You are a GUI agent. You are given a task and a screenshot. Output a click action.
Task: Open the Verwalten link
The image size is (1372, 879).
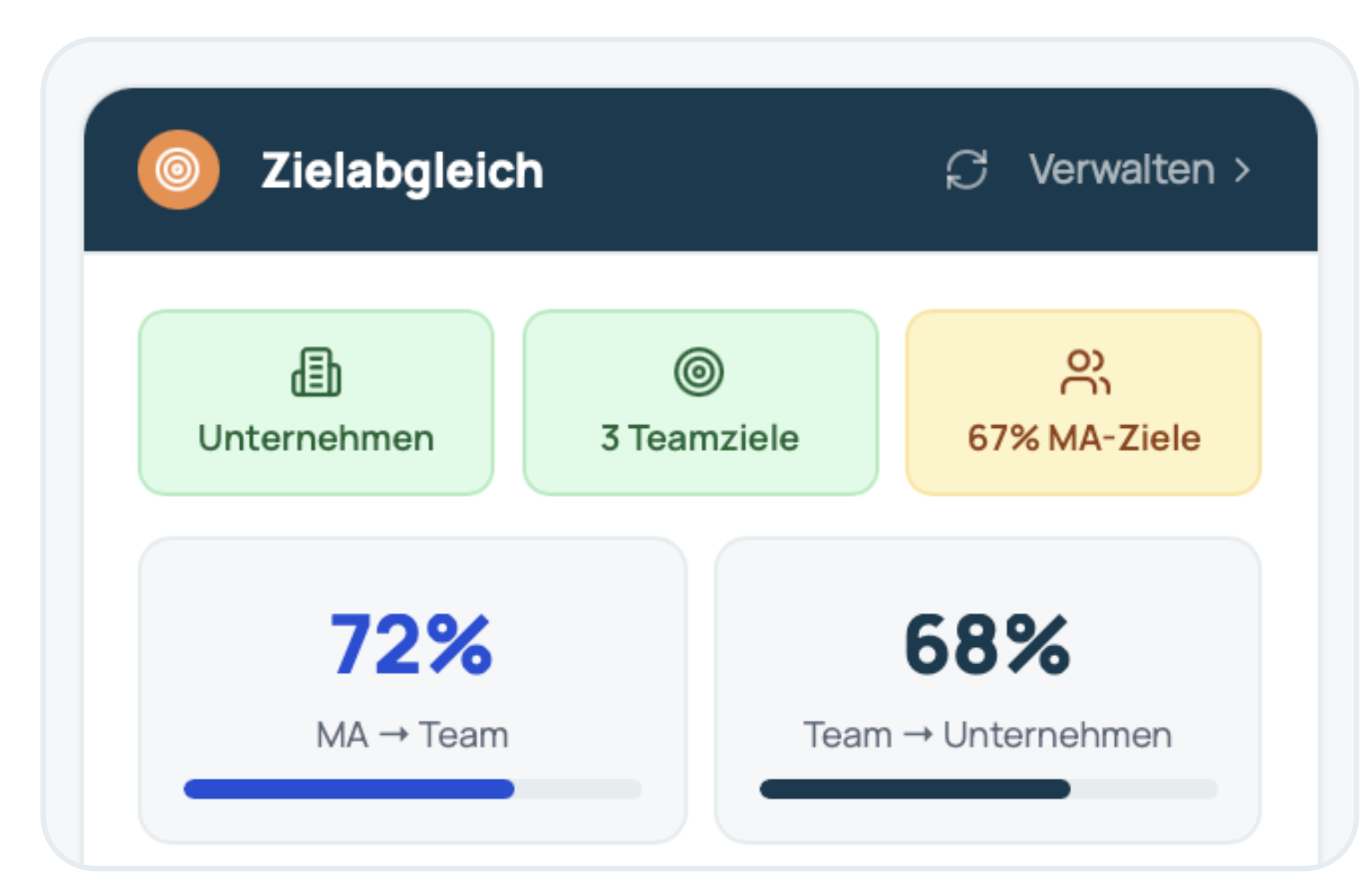pos(1139,170)
